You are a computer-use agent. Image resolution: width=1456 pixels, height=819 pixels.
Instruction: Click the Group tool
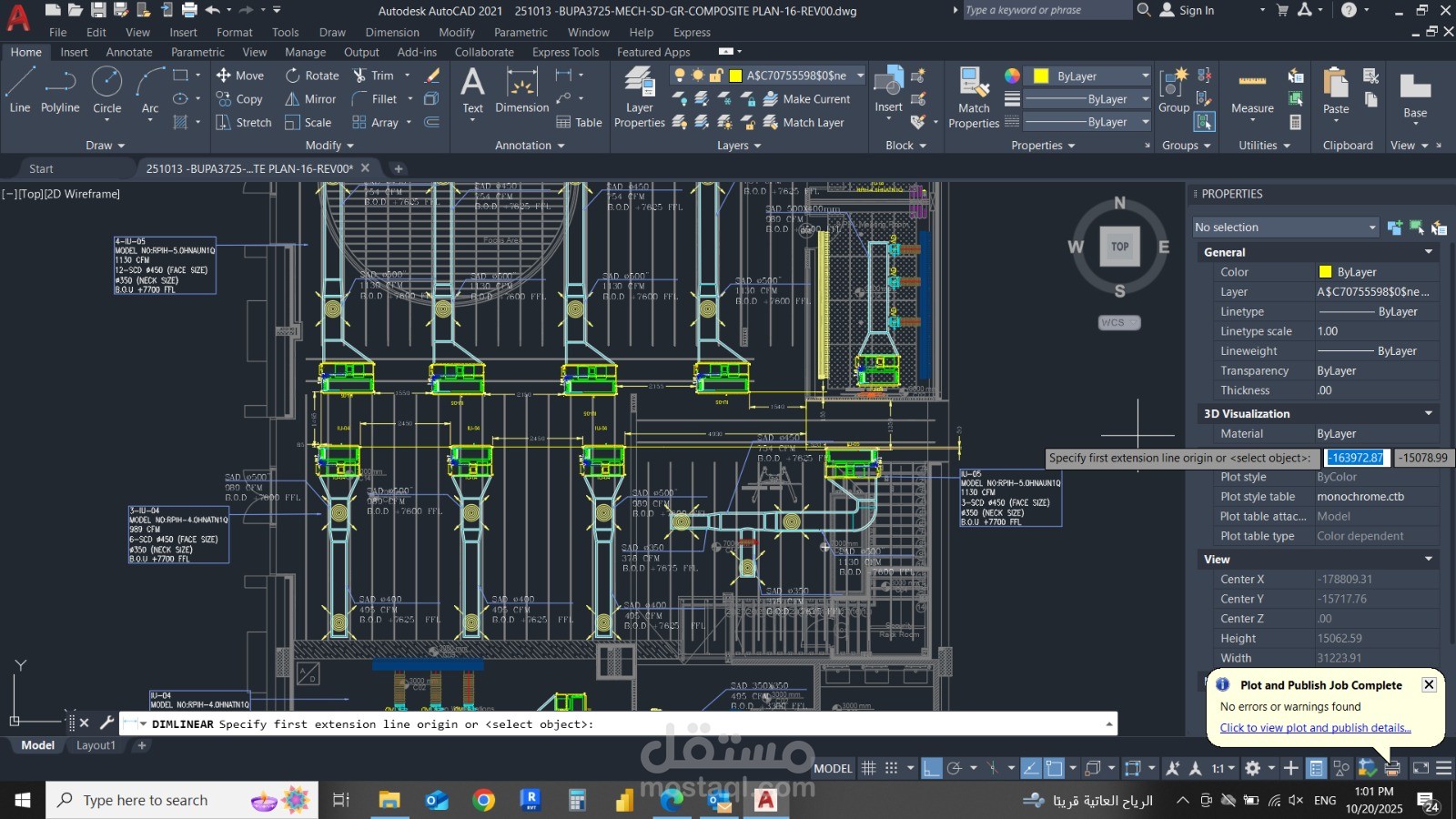pos(1174,90)
